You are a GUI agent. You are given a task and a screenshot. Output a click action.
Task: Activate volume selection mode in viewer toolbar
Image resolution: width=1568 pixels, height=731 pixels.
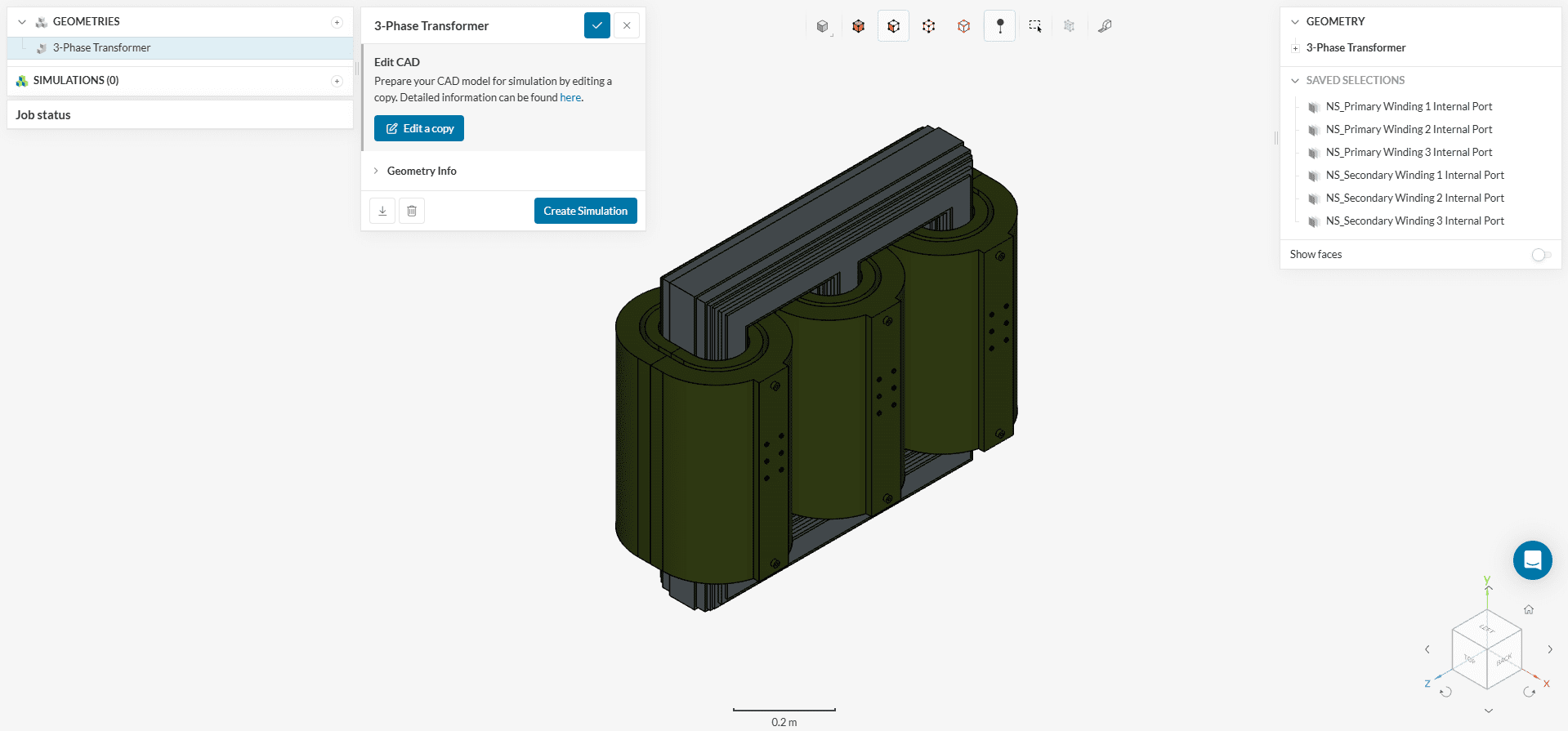tap(858, 26)
